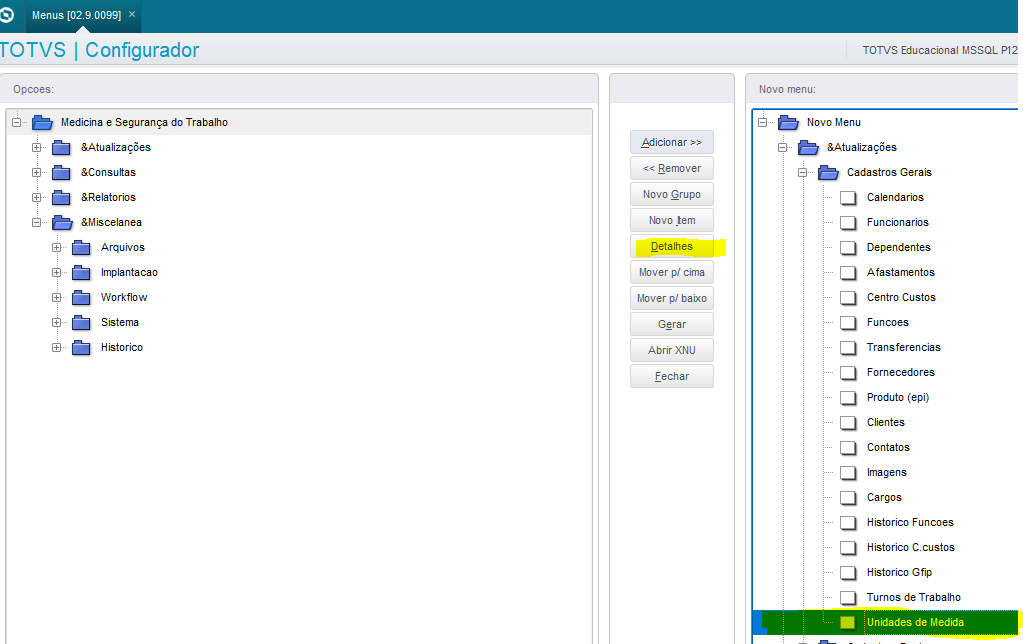Screen dimensions: 1023x644
Task: Check the Clientes item box
Action: [x=848, y=423]
